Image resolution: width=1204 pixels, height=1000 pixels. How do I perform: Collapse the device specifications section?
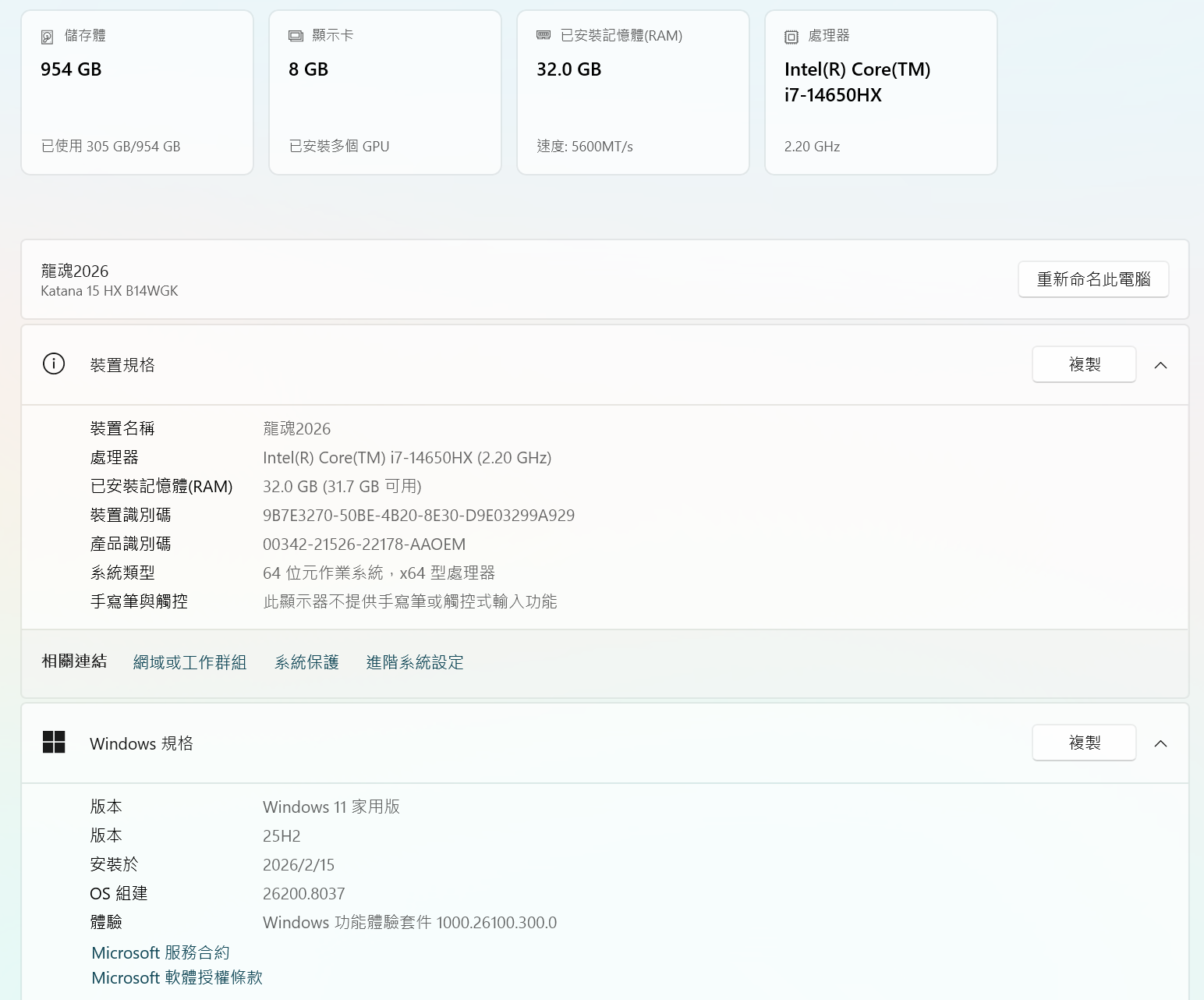point(1160,365)
